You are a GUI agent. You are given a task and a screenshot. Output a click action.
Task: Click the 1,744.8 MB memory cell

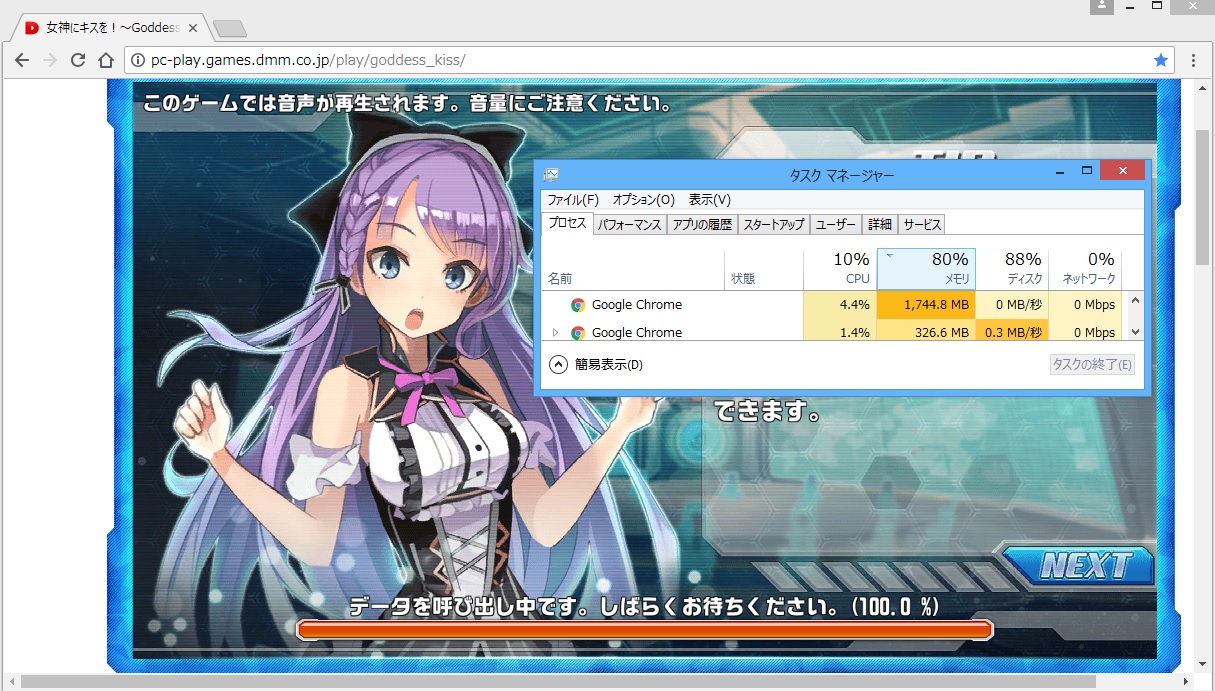(x=926, y=305)
